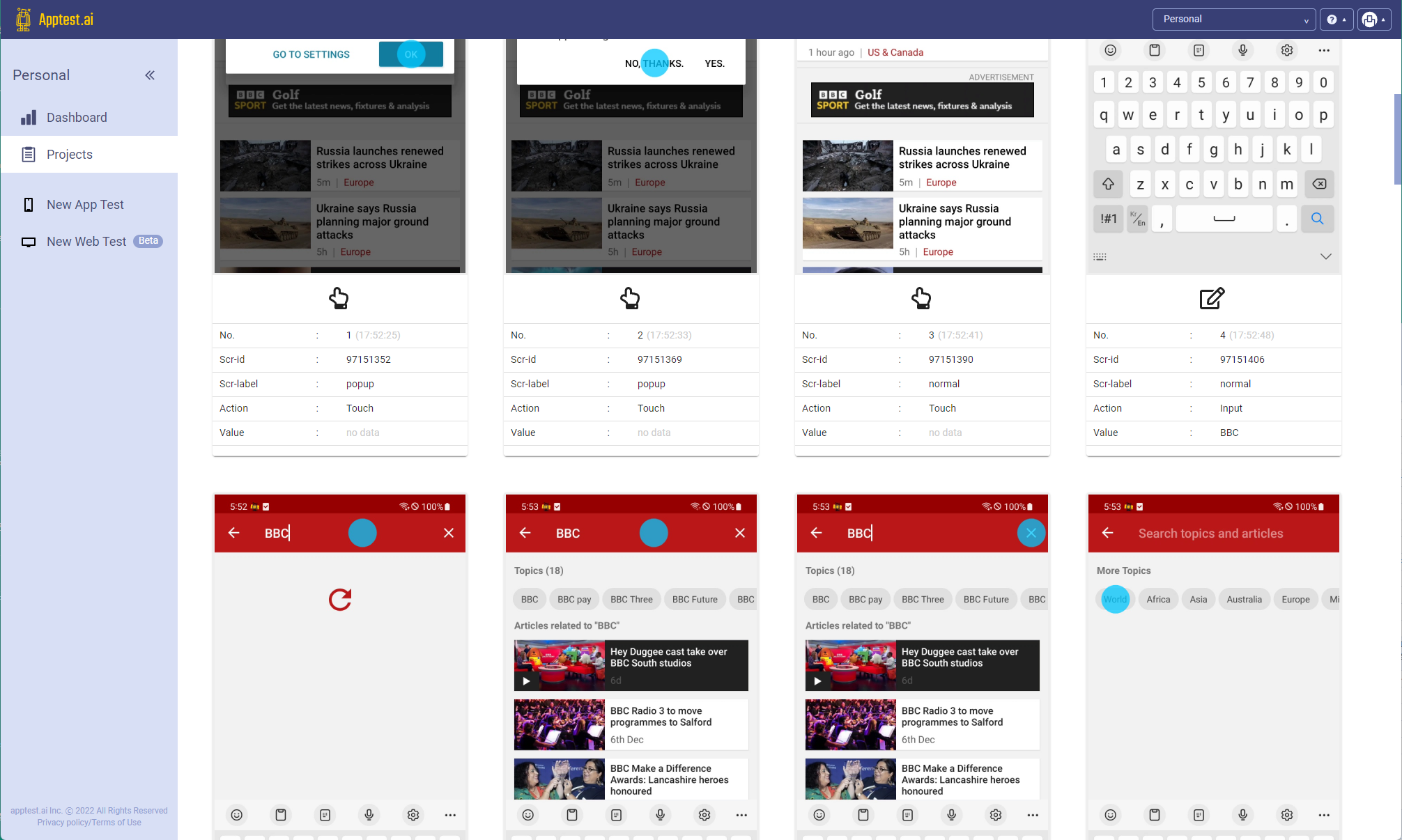
Task: Click the highlighted clear X in the third search screenshot
Action: coord(1031,533)
